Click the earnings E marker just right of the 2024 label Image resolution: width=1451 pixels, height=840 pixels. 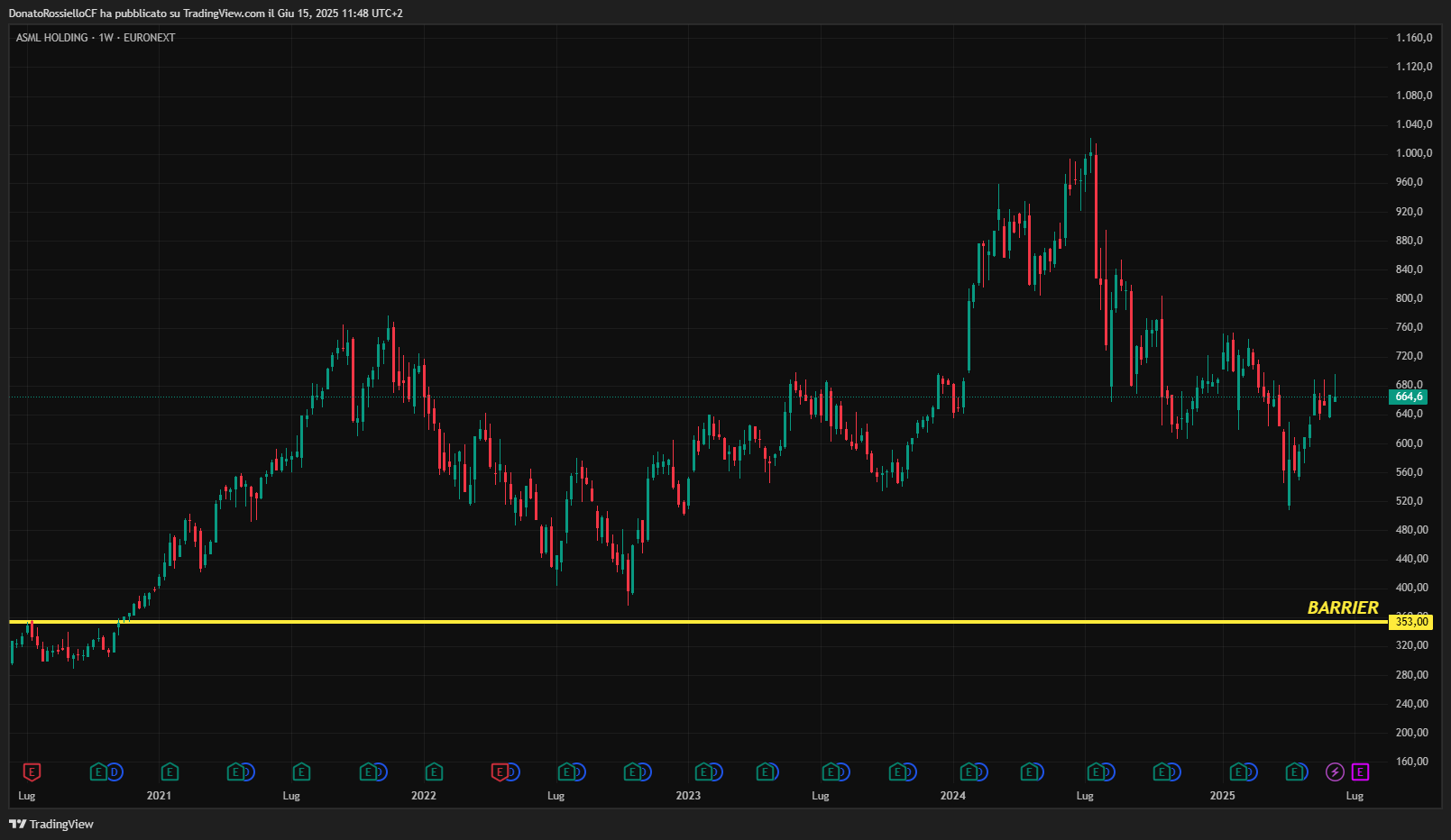click(x=969, y=772)
